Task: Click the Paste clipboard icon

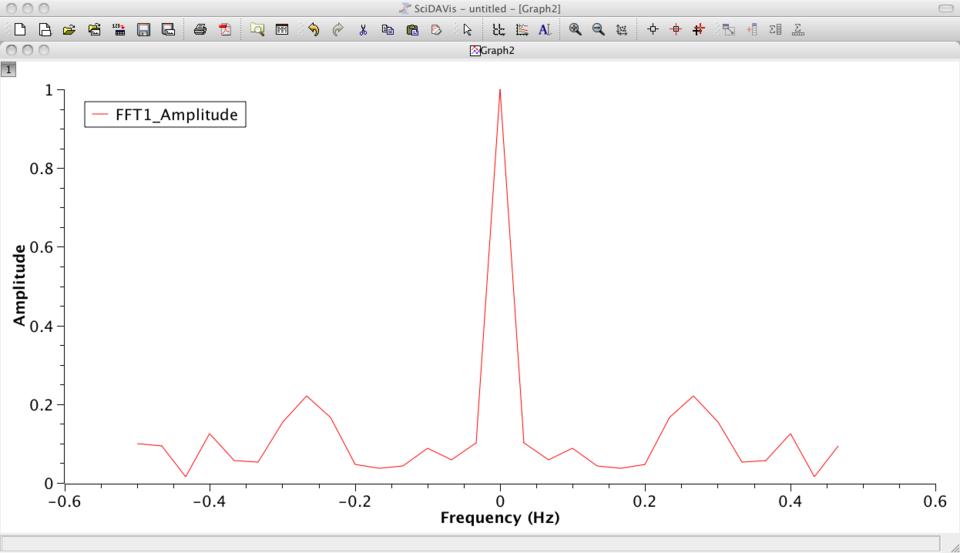Action: click(x=412, y=30)
